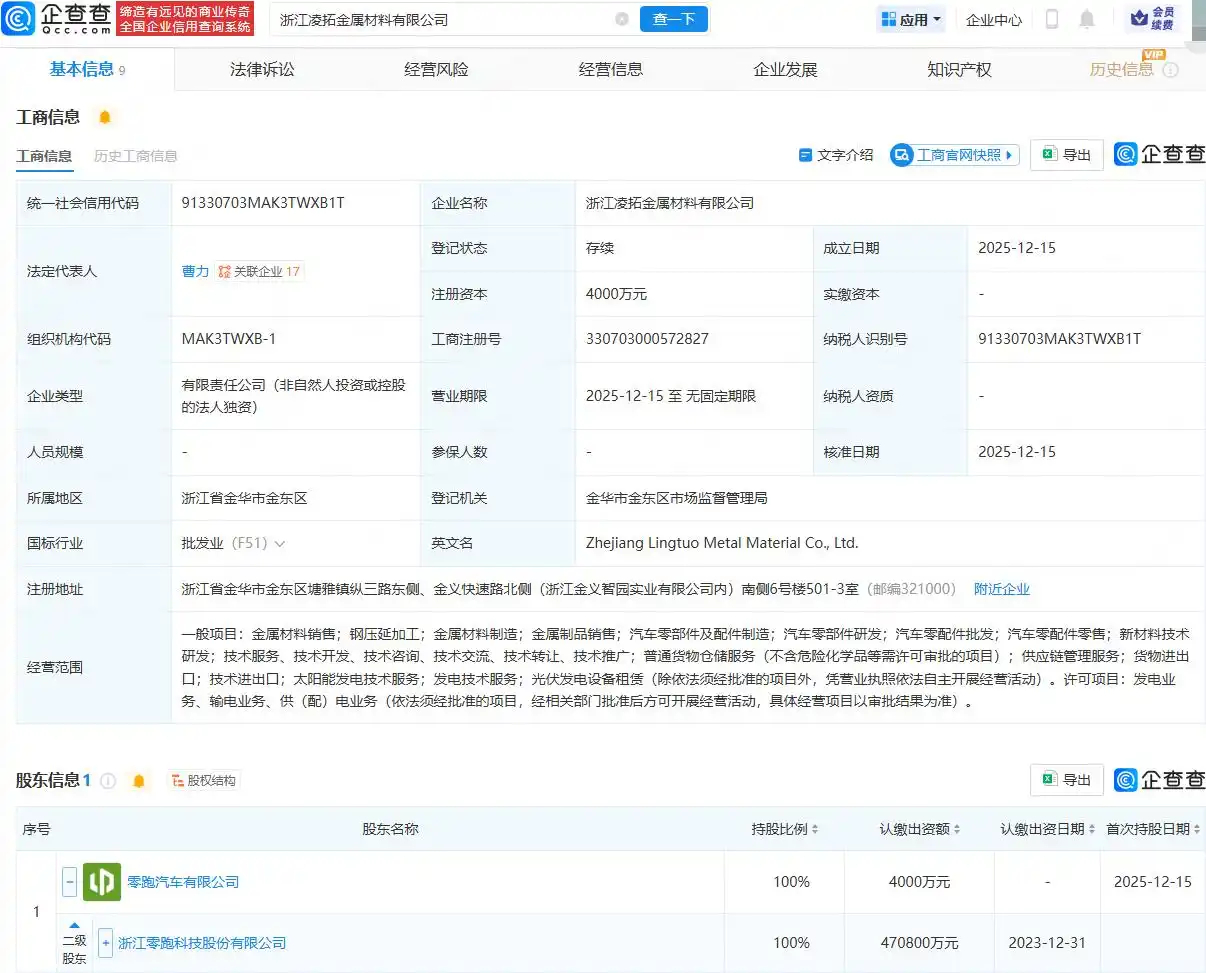Open the 股权结构 equity structure view
Image resolution: width=1206 pixels, height=973 pixels.
coord(203,780)
